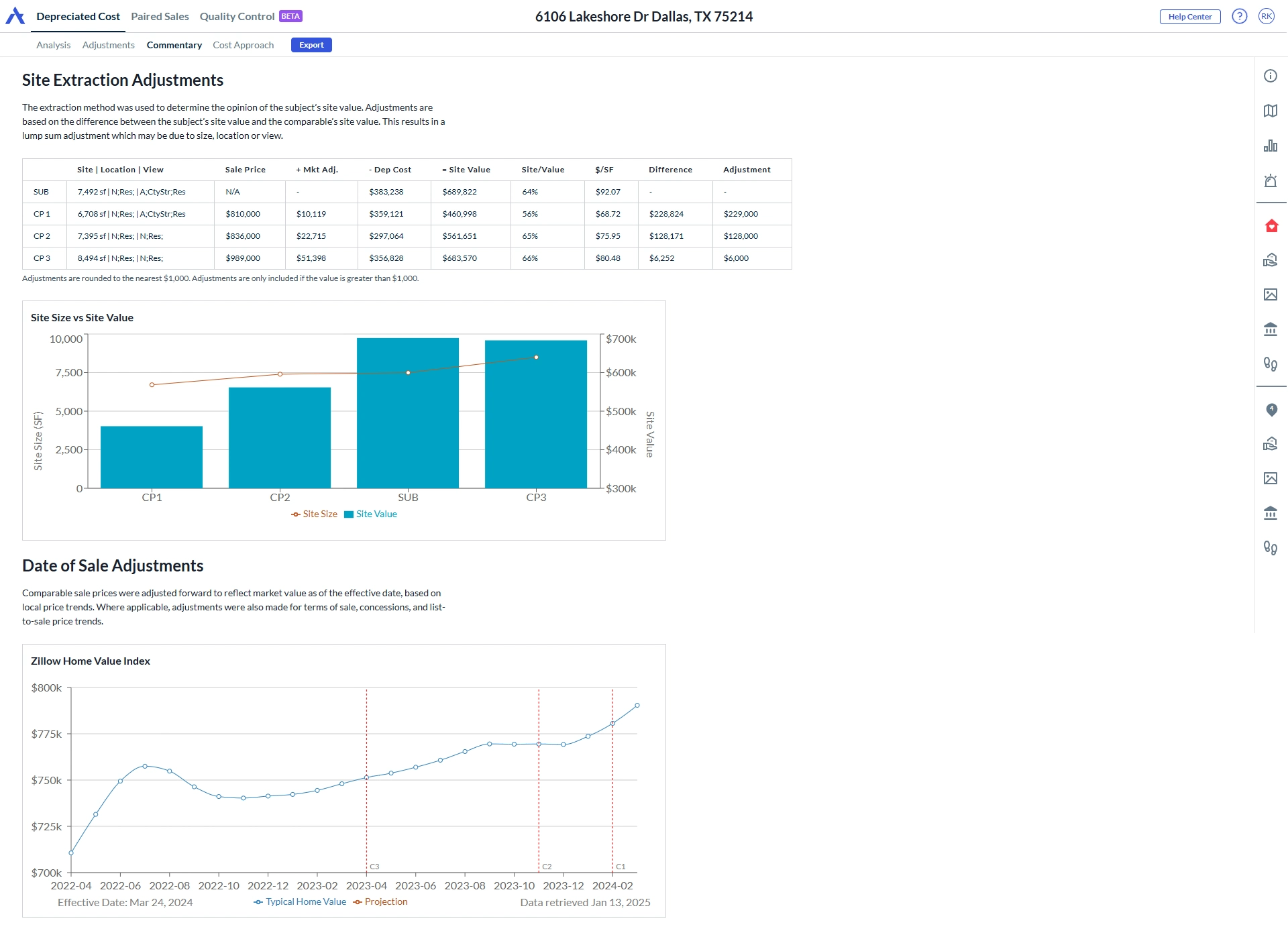
Task: Click the help question mark icon
Action: 1239,16
